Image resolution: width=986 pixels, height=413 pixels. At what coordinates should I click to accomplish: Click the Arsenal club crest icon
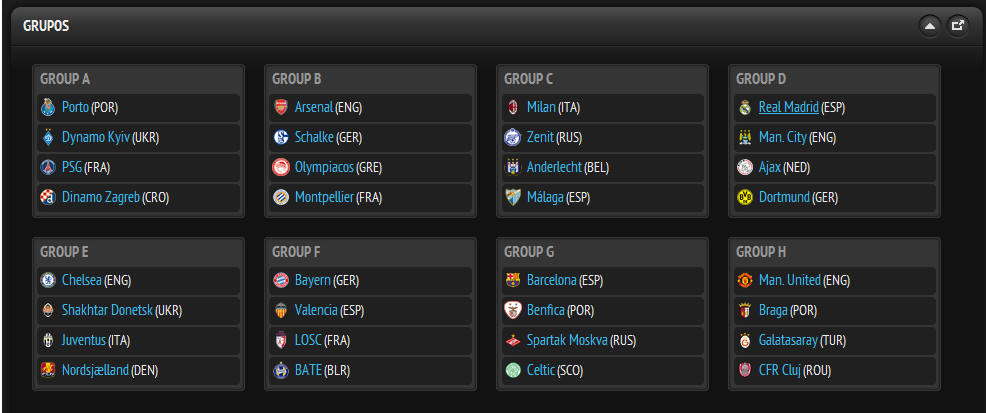coord(281,108)
